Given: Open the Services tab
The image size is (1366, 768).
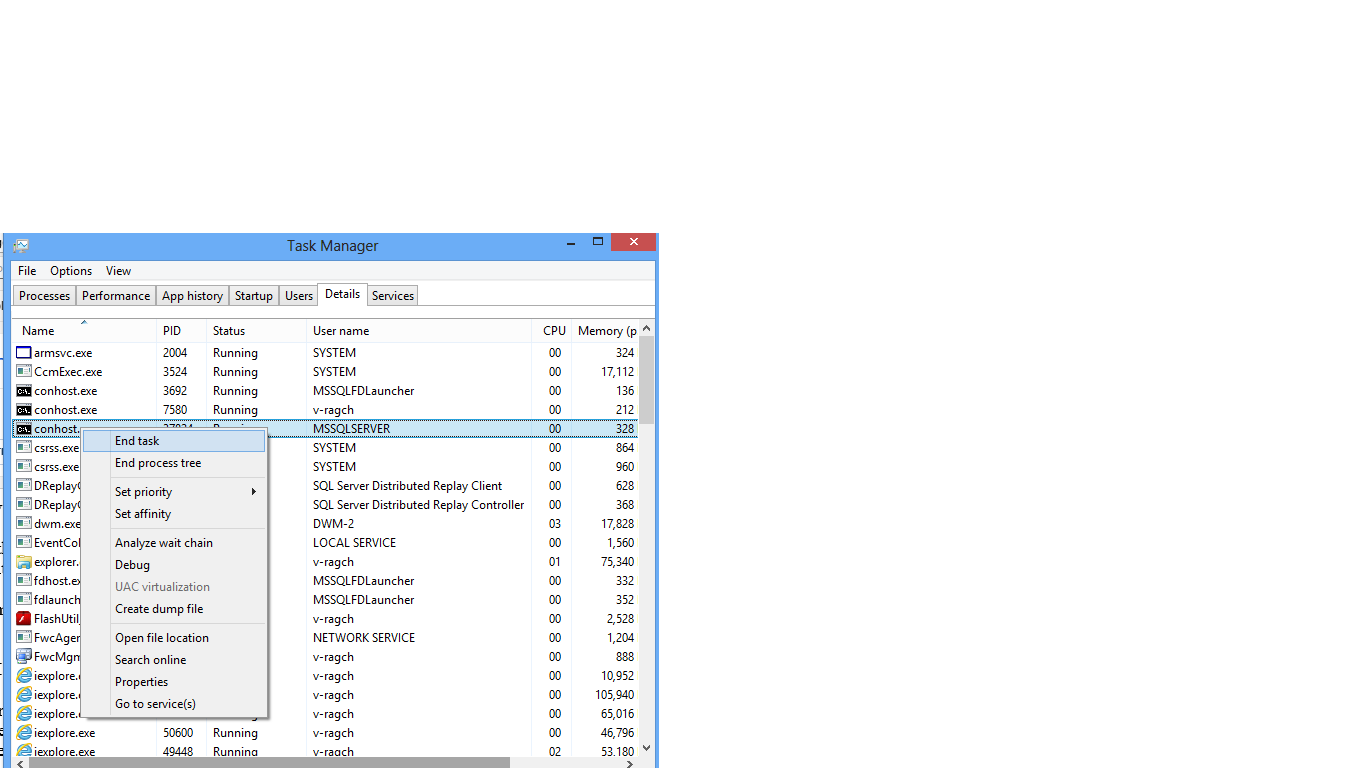Looking at the screenshot, I should [x=393, y=296].
